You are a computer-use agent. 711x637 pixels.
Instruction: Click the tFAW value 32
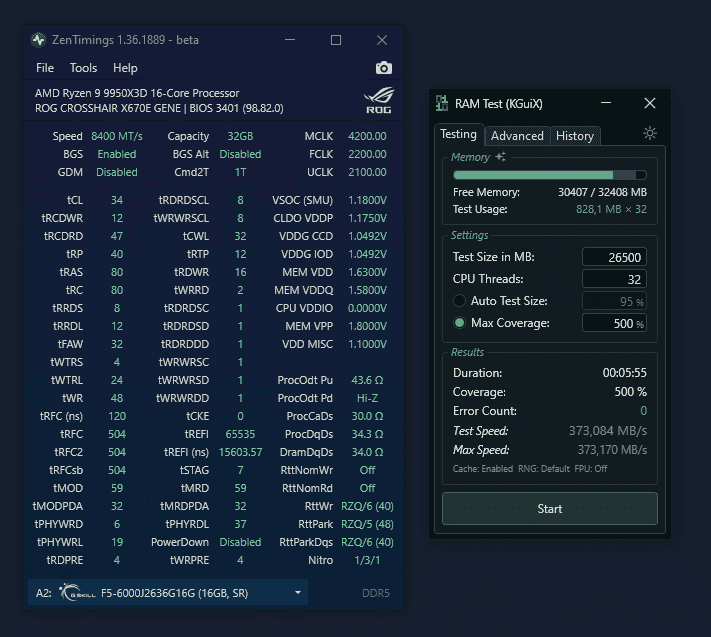click(117, 344)
